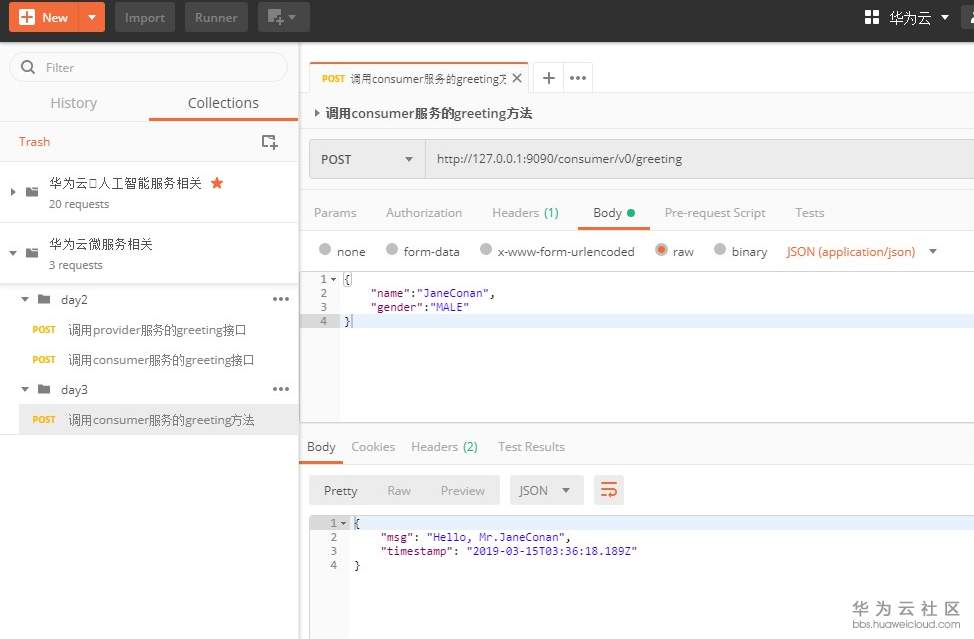Open the tab options ellipsis menu
Screen dimensions: 974x639
coord(577,78)
